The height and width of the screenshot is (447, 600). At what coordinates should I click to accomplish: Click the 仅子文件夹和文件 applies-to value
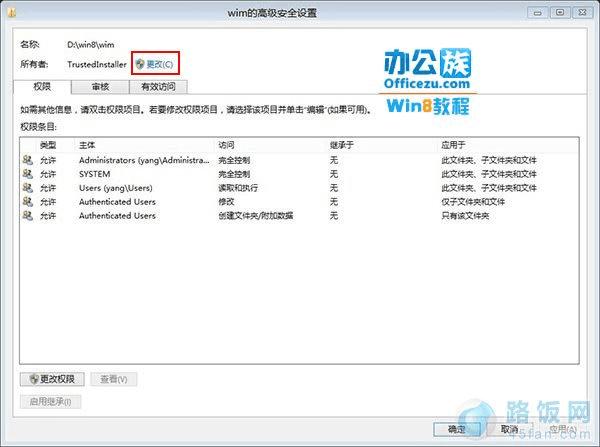pos(473,202)
